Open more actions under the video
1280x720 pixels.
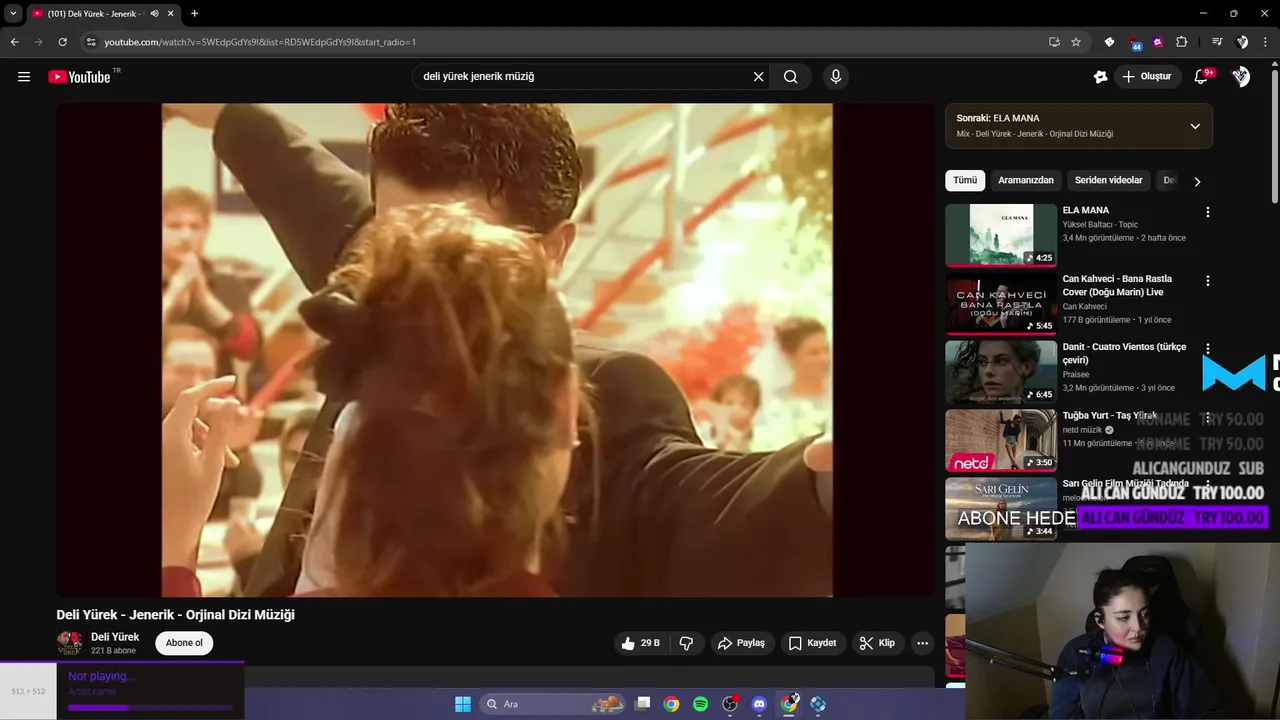tap(922, 643)
